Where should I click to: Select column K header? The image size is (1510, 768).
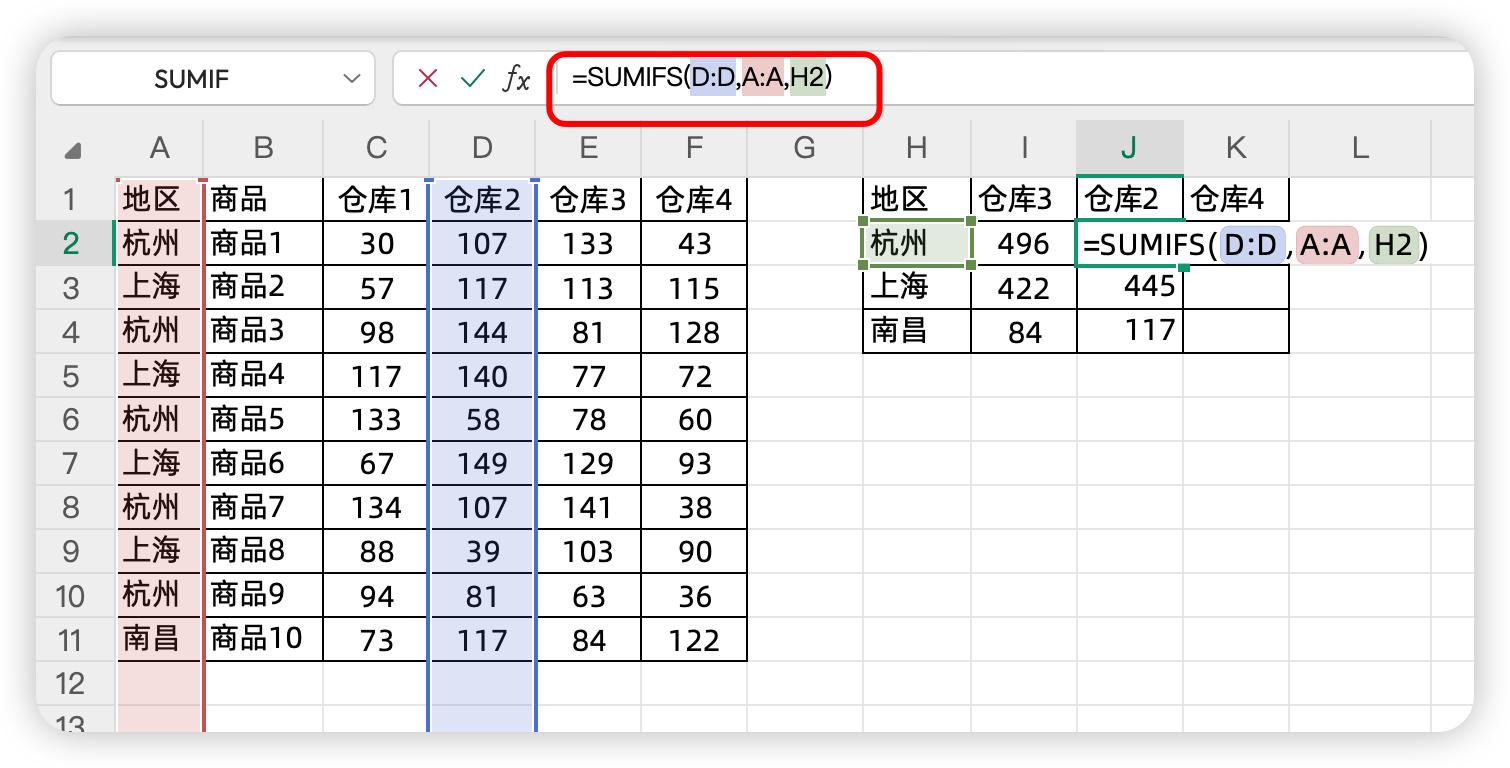coord(1236,149)
